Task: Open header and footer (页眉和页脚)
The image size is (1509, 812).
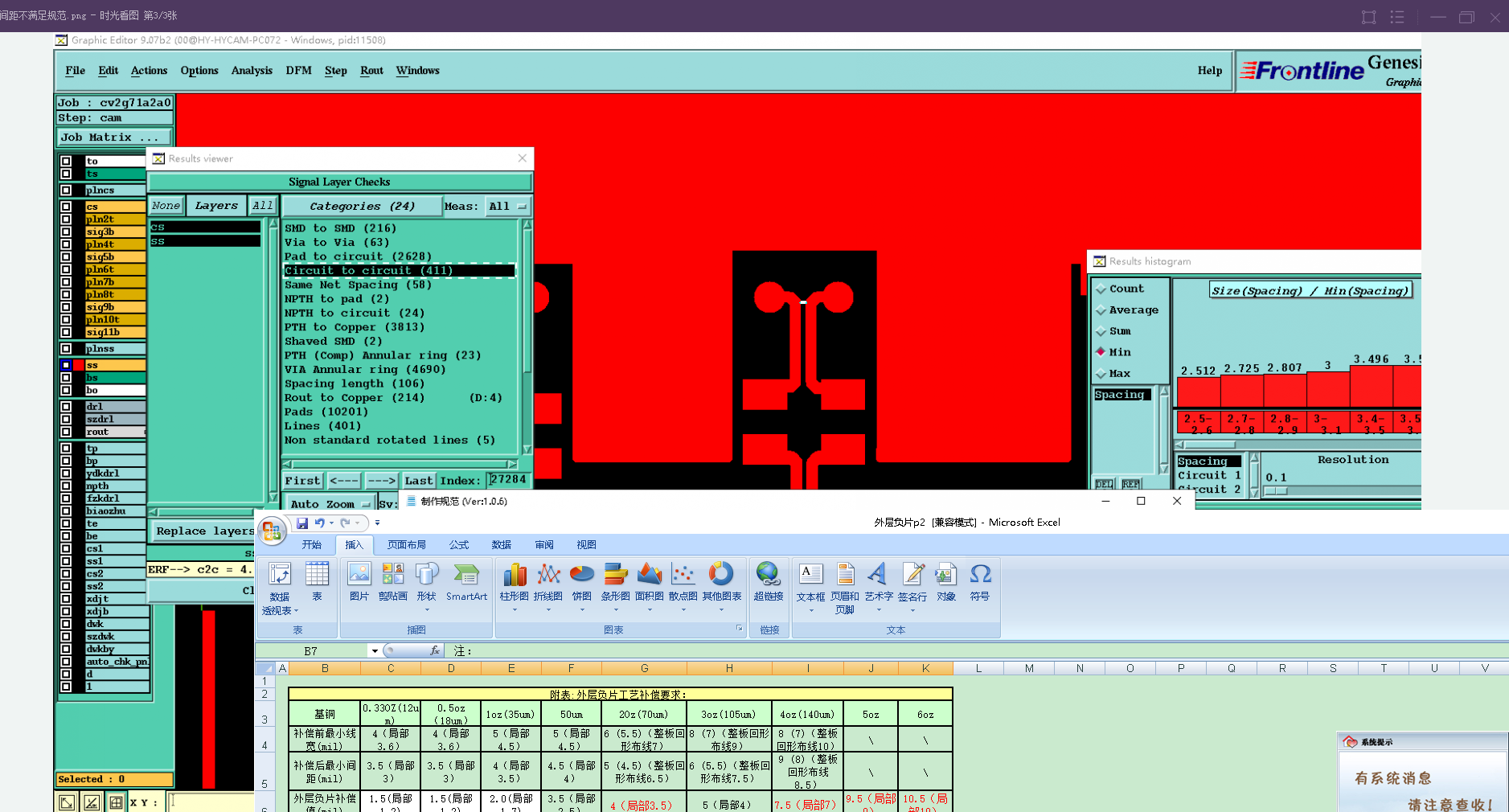Action: (x=844, y=588)
